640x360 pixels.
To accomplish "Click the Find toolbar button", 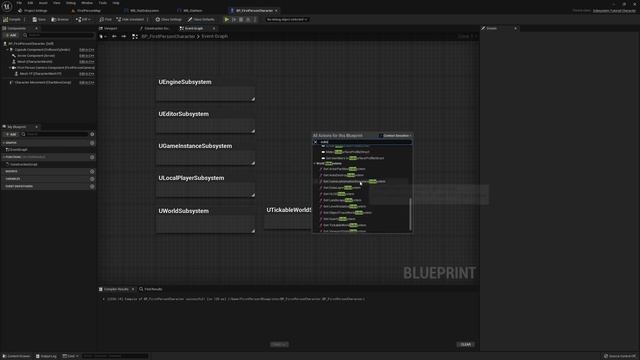I will [106, 19].
